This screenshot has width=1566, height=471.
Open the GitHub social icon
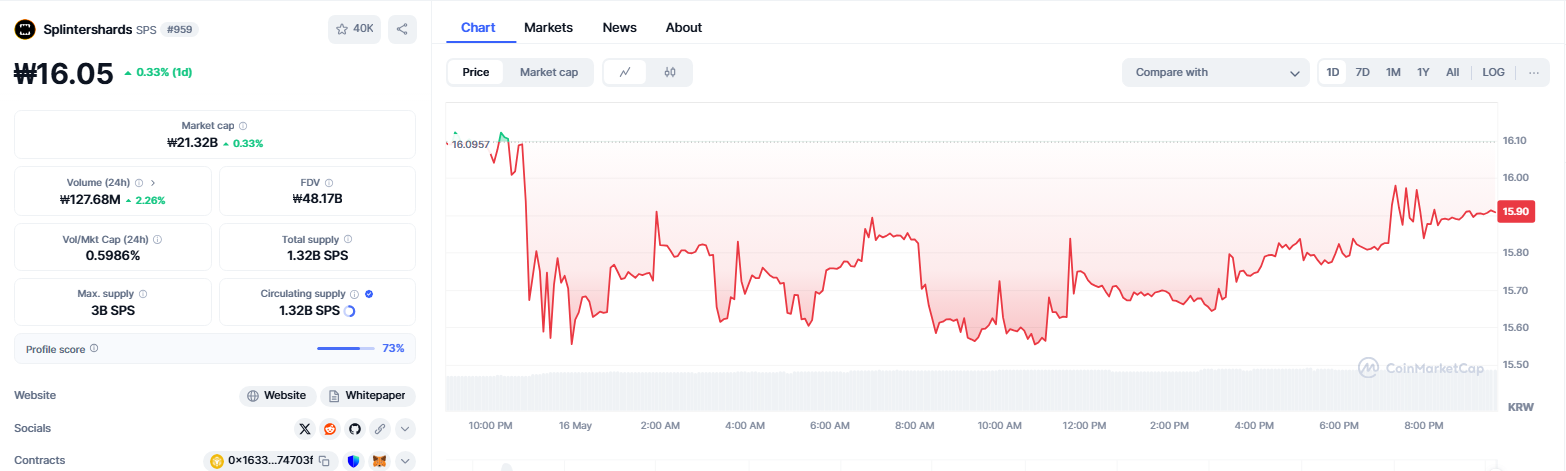tap(354, 429)
